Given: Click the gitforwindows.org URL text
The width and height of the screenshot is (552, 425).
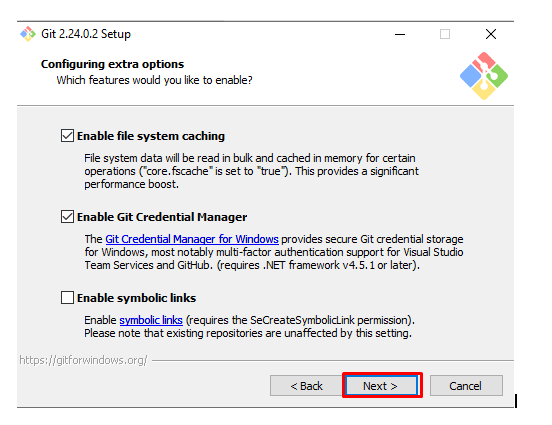Looking at the screenshot, I should [x=83, y=360].
